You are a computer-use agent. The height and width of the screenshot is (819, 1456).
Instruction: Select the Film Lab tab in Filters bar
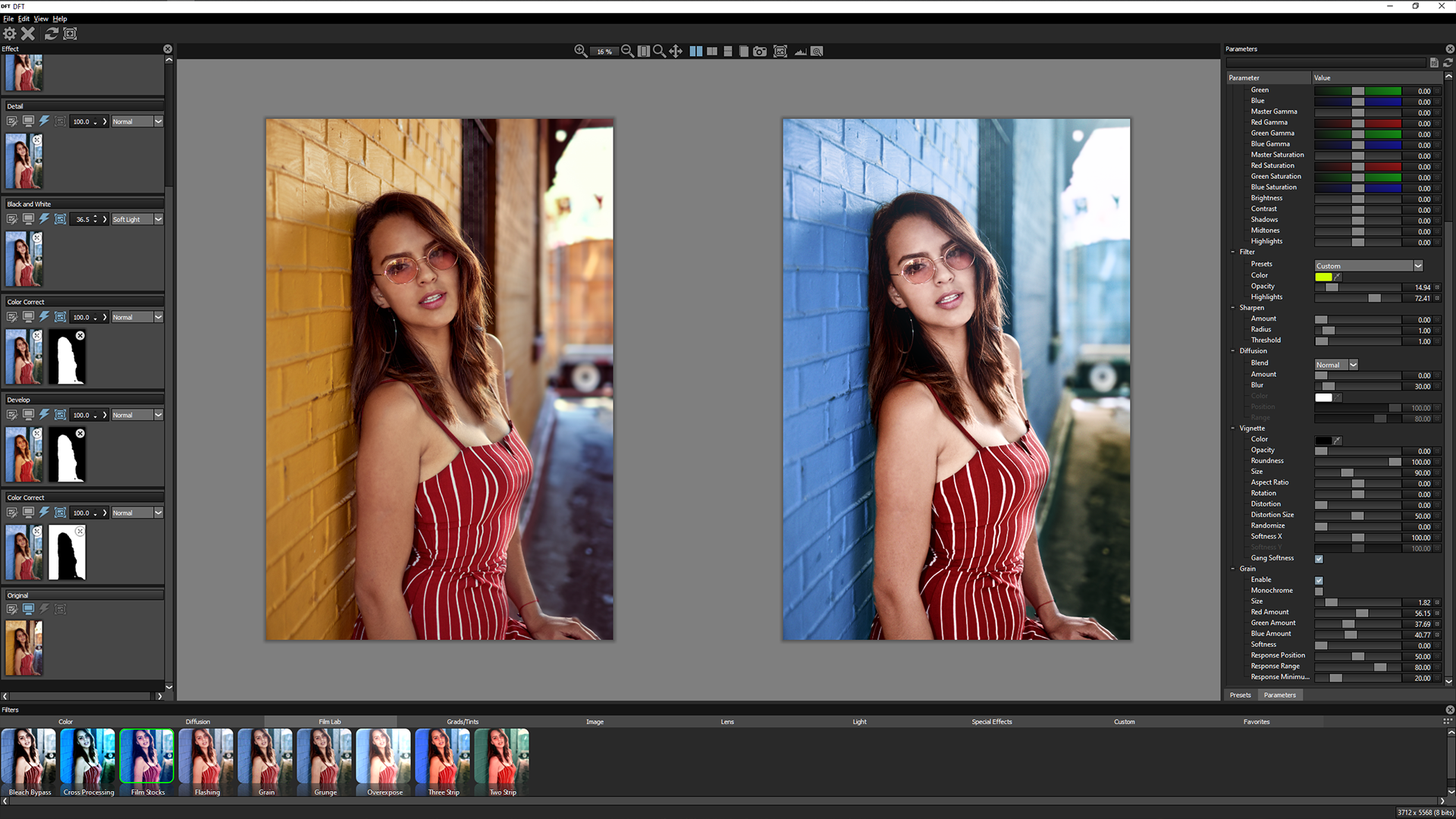point(329,721)
